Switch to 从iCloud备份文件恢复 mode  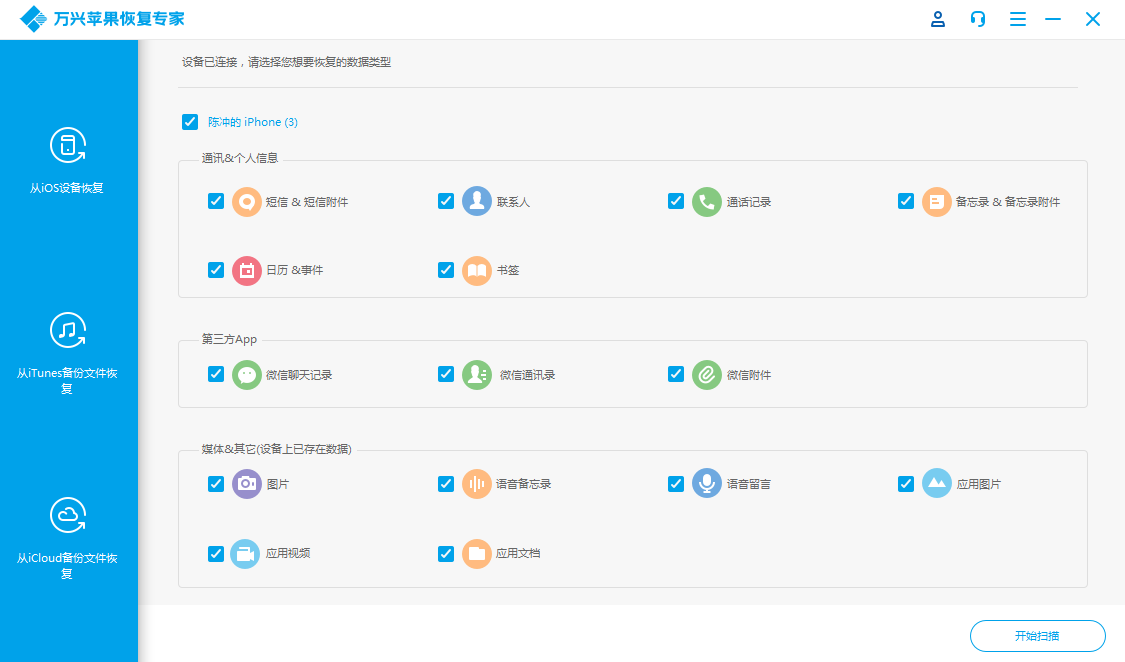pyautogui.click(x=67, y=538)
